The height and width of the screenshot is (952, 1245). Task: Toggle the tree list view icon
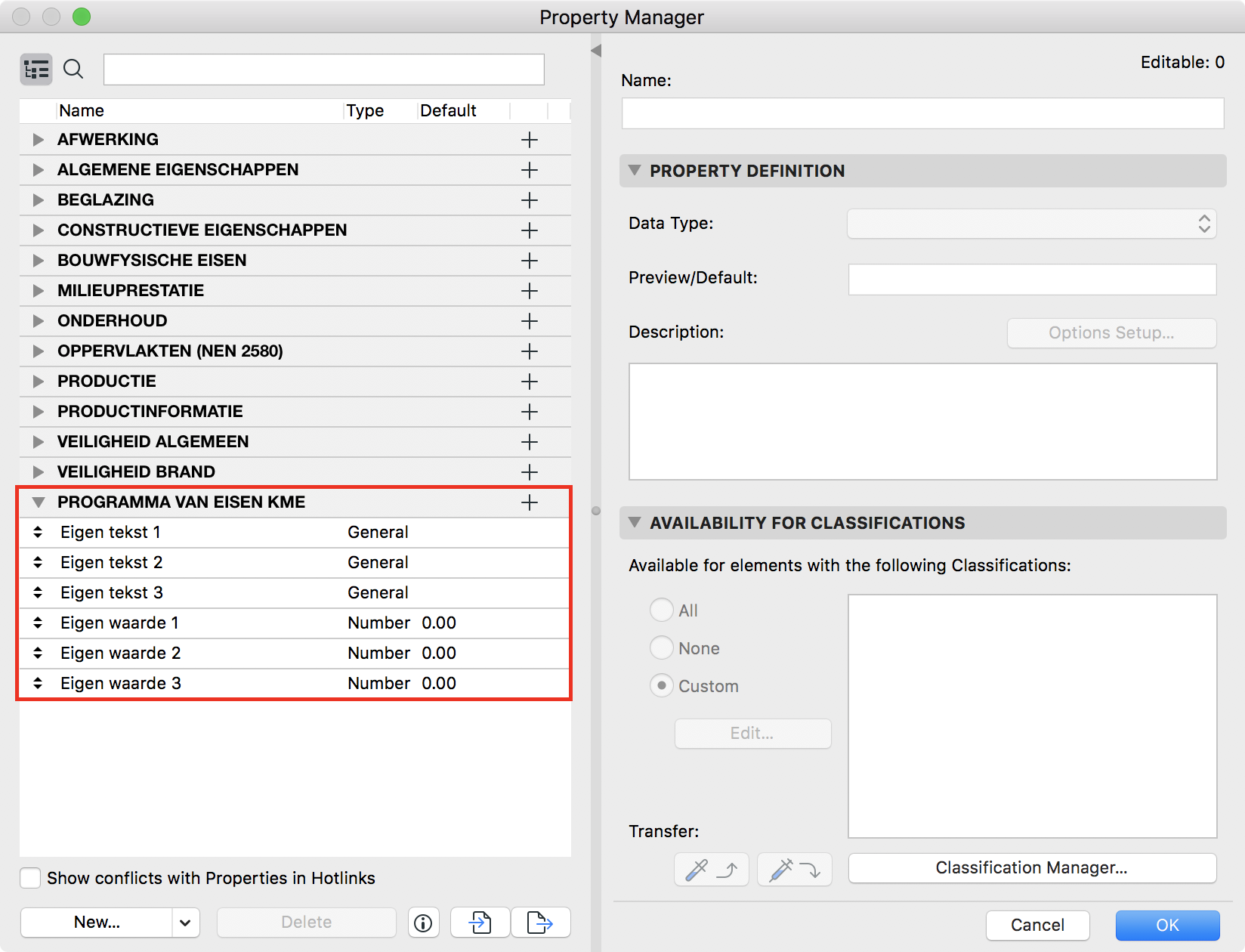(36, 70)
